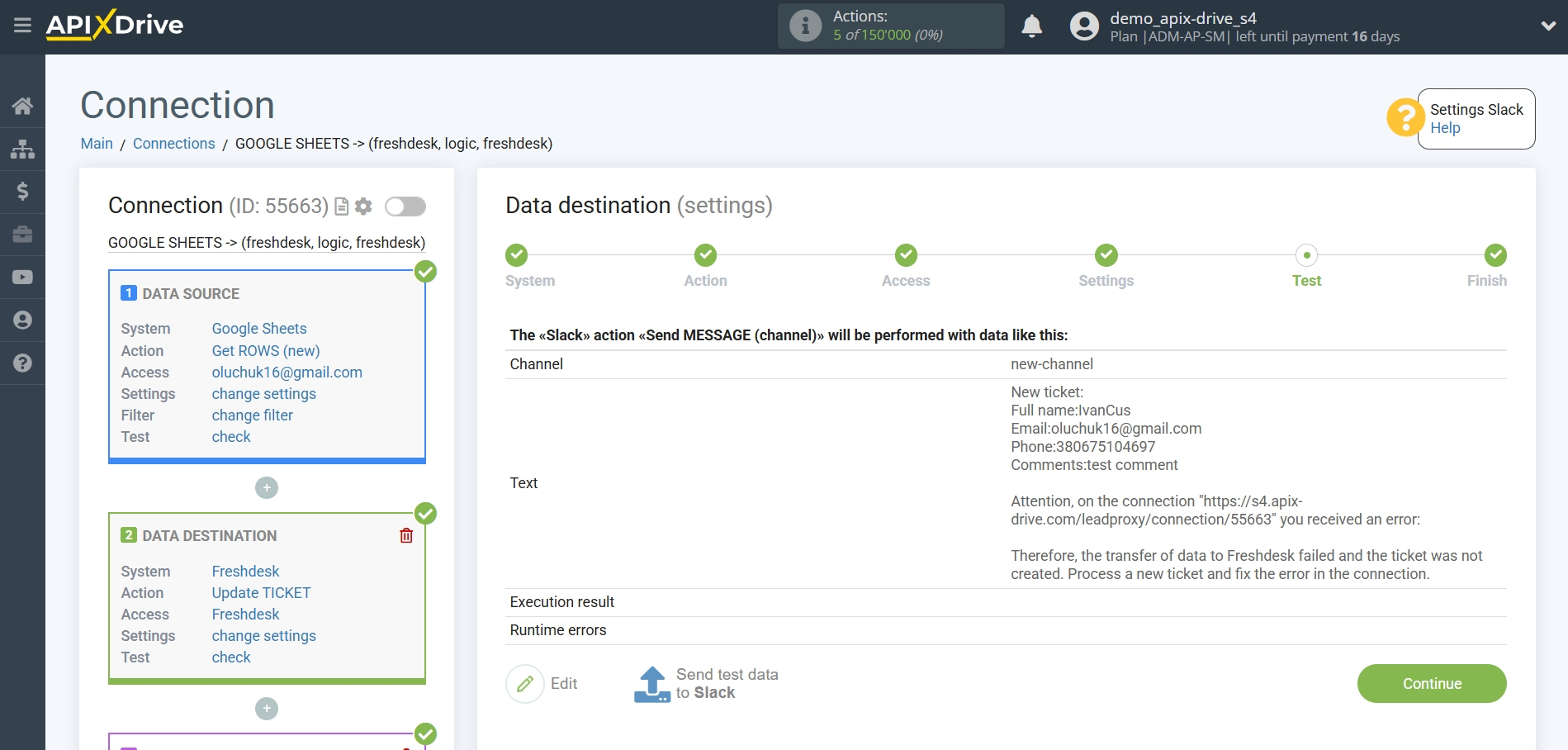Open help question icon in sidebar
This screenshot has width=1568, height=750.
(22, 363)
